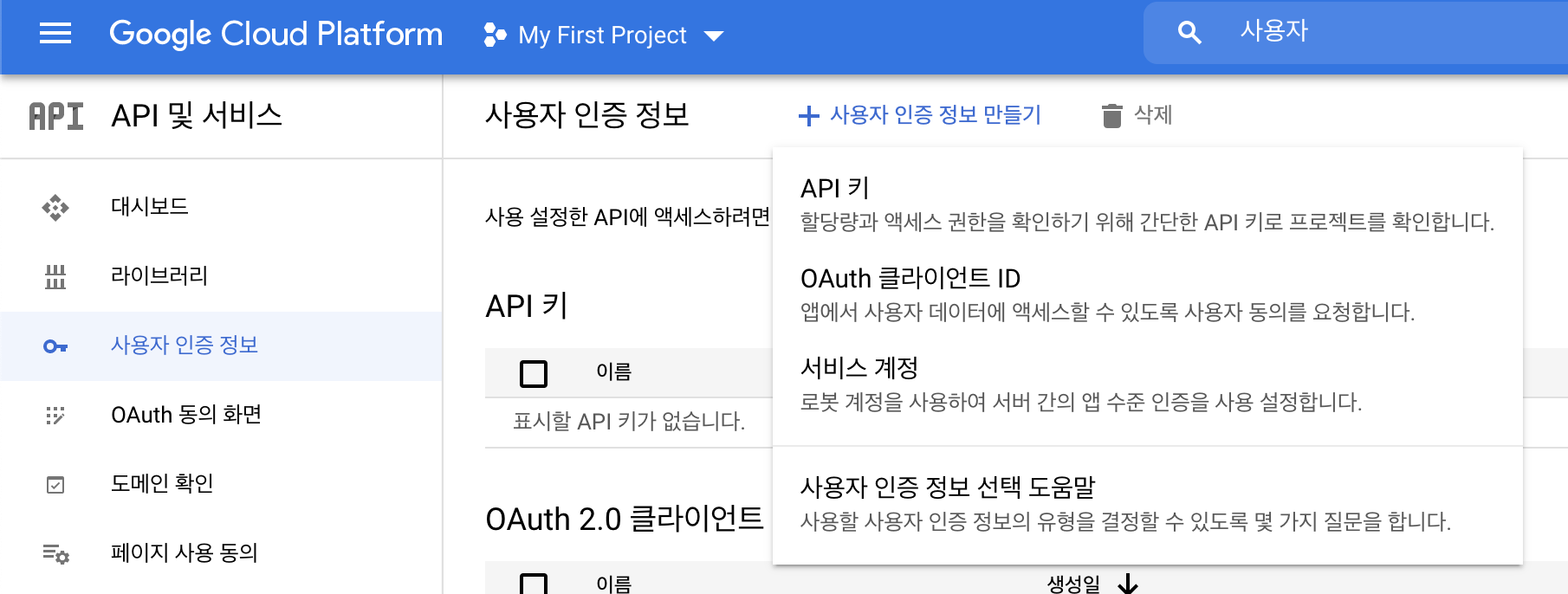The height and width of the screenshot is (594, 1568).
Task: Click the Google Cloud Platform logo
Action: [x=275, y=34]
